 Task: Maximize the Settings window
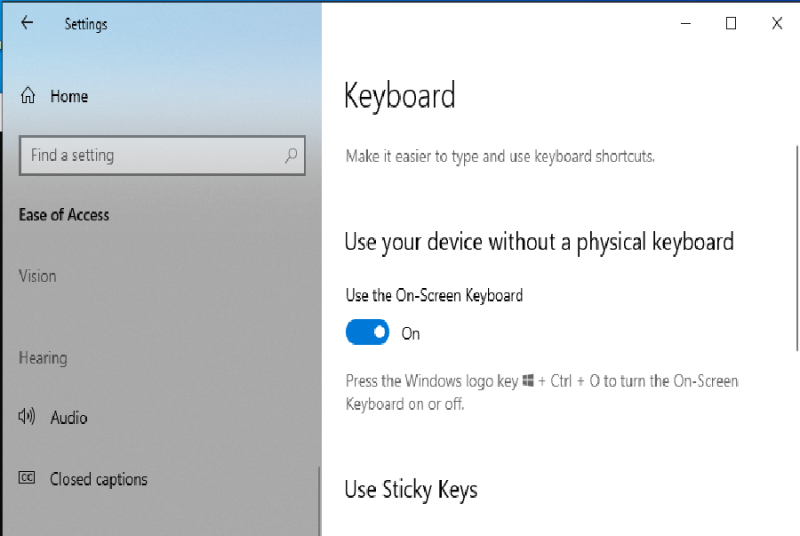[731, 23]
